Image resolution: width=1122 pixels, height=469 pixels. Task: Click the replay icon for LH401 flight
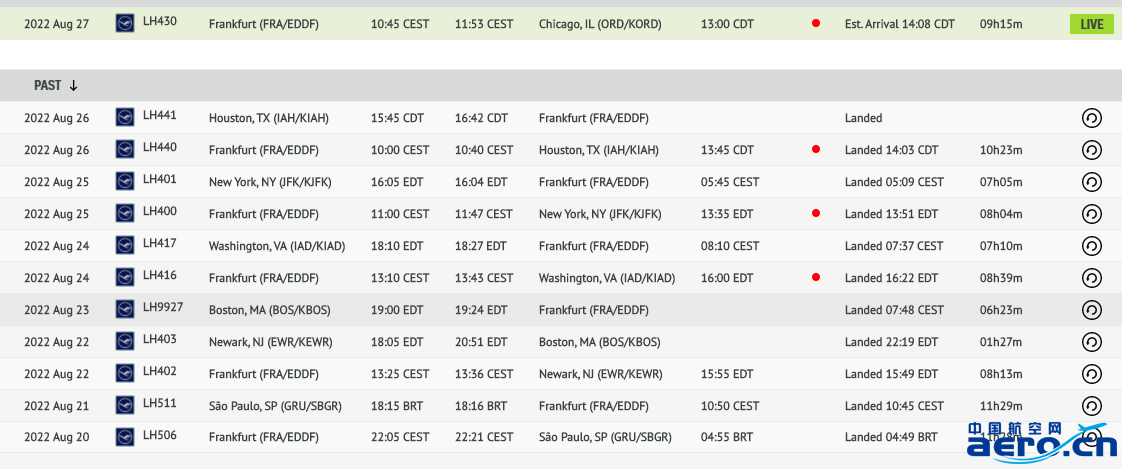[x=1091, y=182]
